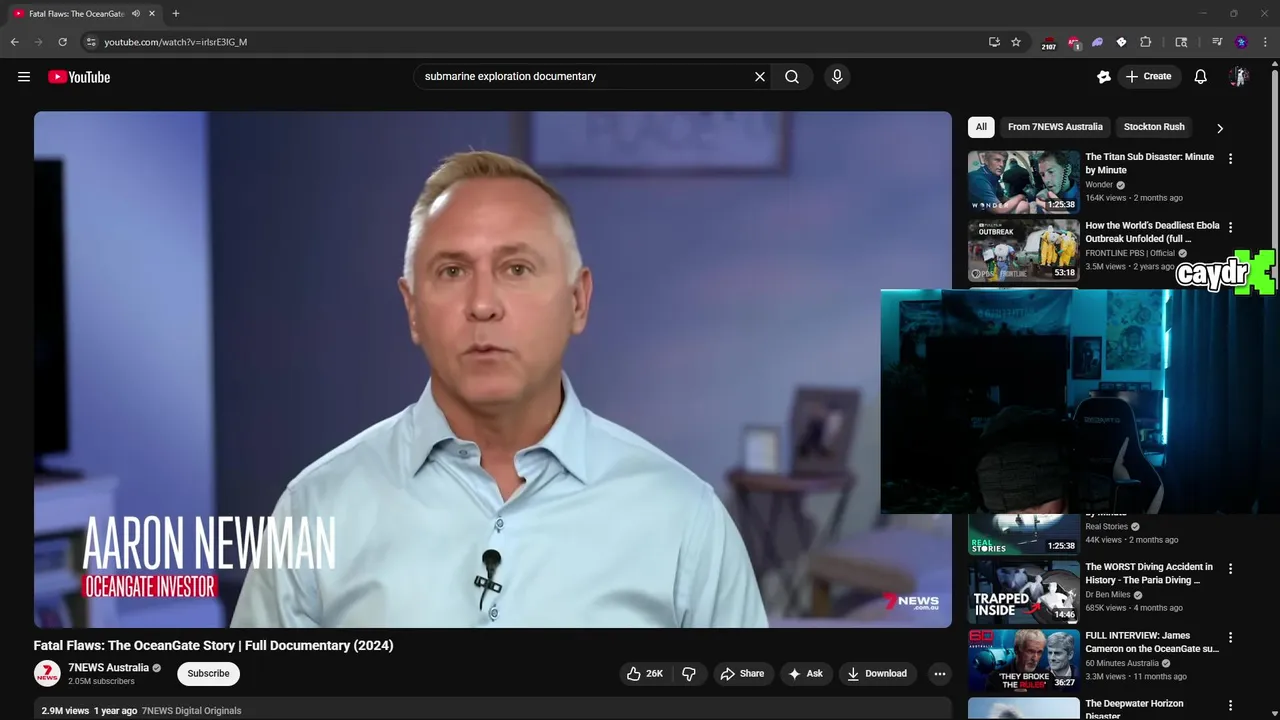Clear the search box text
This screenshot has width=1280, height=720.
point(760,77)
